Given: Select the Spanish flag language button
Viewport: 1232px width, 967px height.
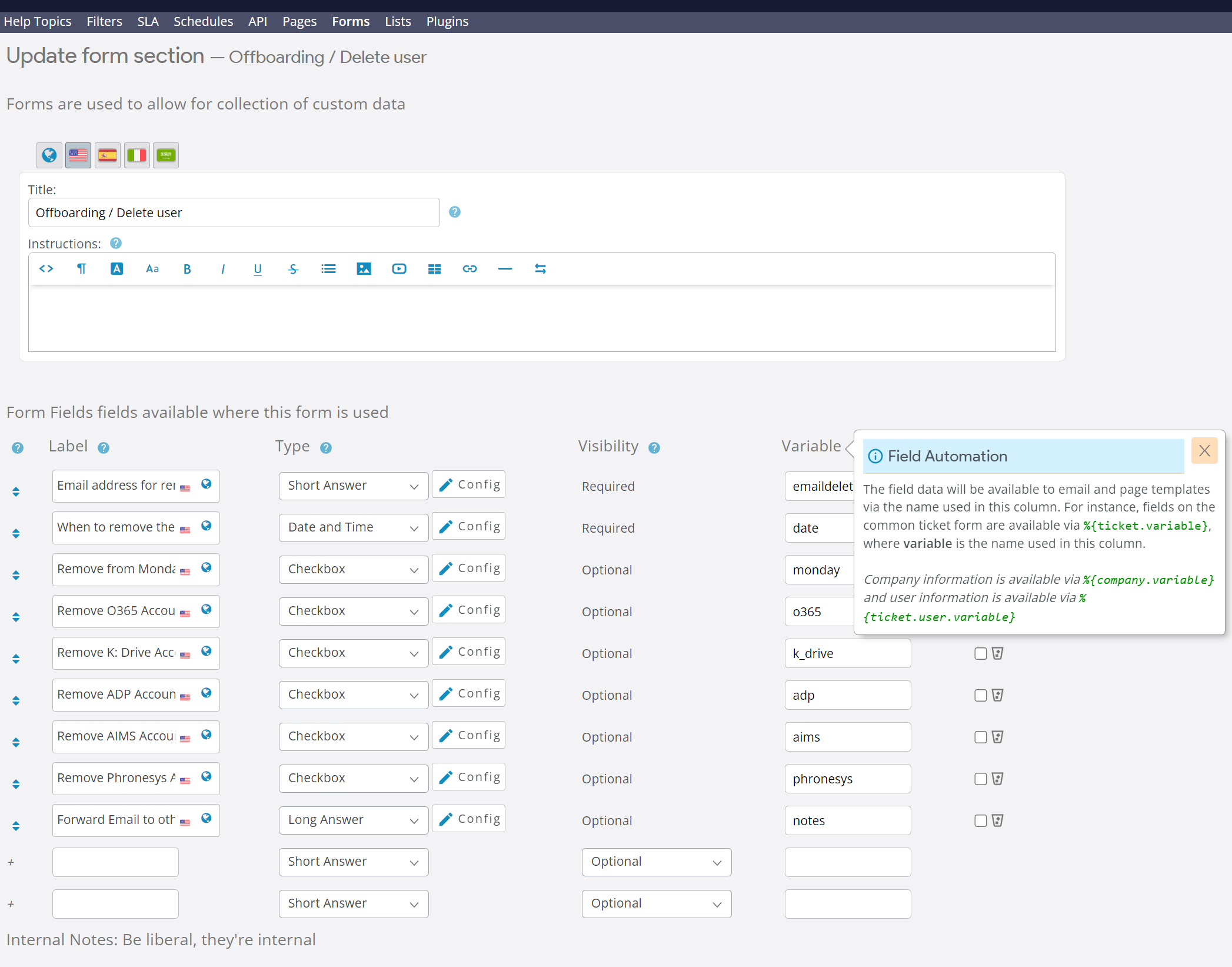Looking at the screenshot, I should tap(108, 155).
